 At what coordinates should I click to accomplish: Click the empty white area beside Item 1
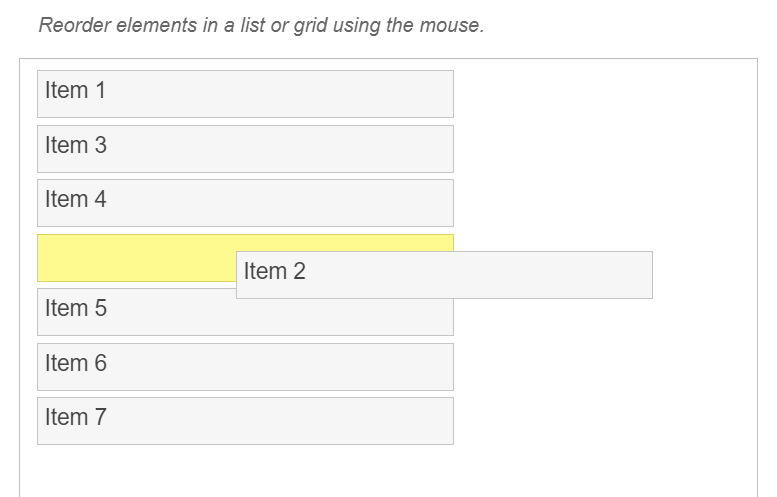click(600, 94)
